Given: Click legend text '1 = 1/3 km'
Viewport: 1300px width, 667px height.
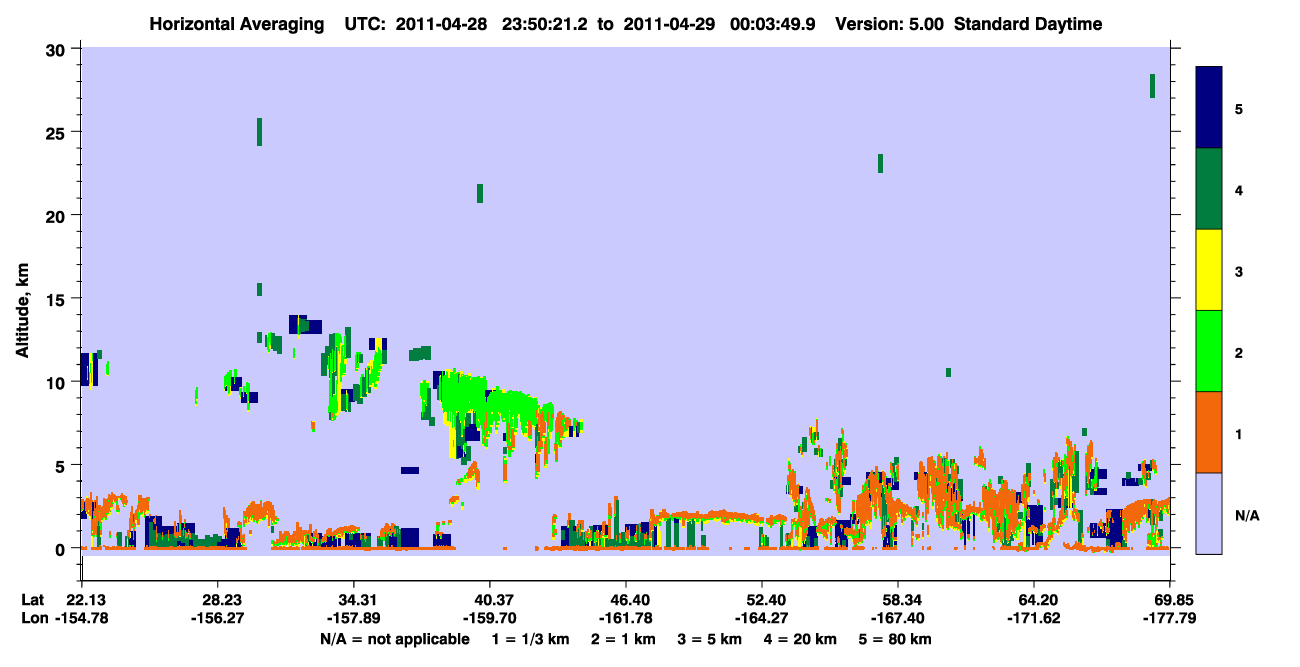Looking at the screenshot, I should coord(531,639).
